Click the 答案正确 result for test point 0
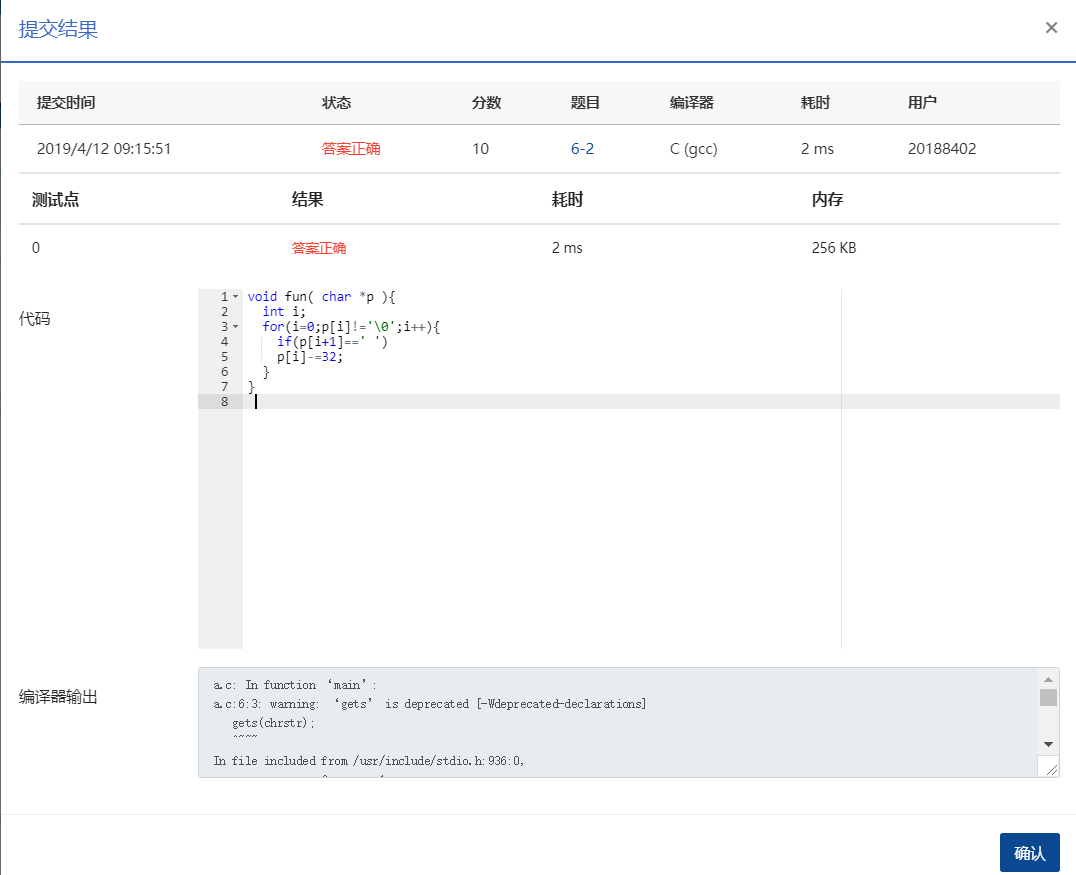The width and height of the screenshot is (1076, 875). coord(318,248)
